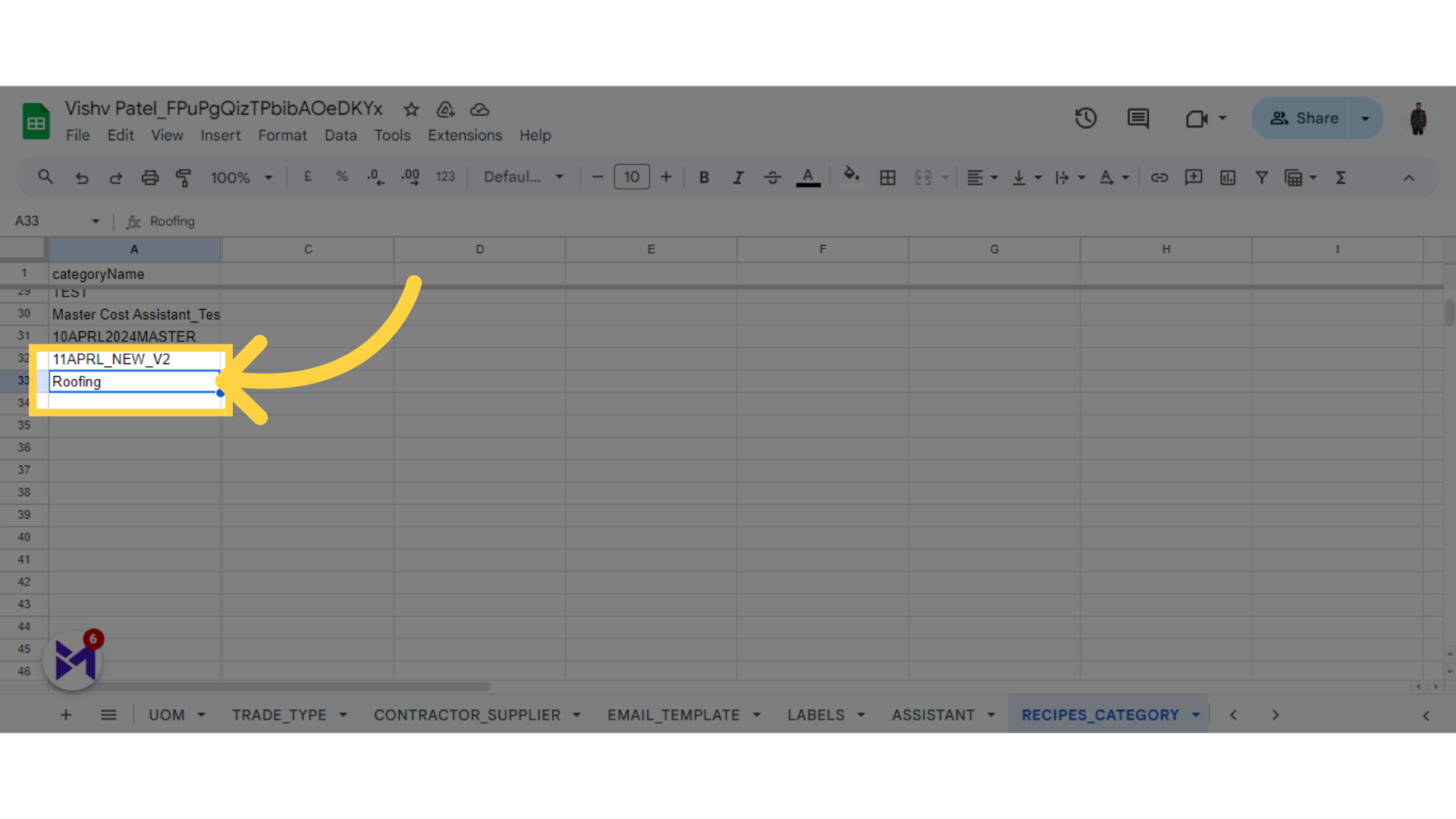Toggle italic formatting in toolbar

pos(738,177)
